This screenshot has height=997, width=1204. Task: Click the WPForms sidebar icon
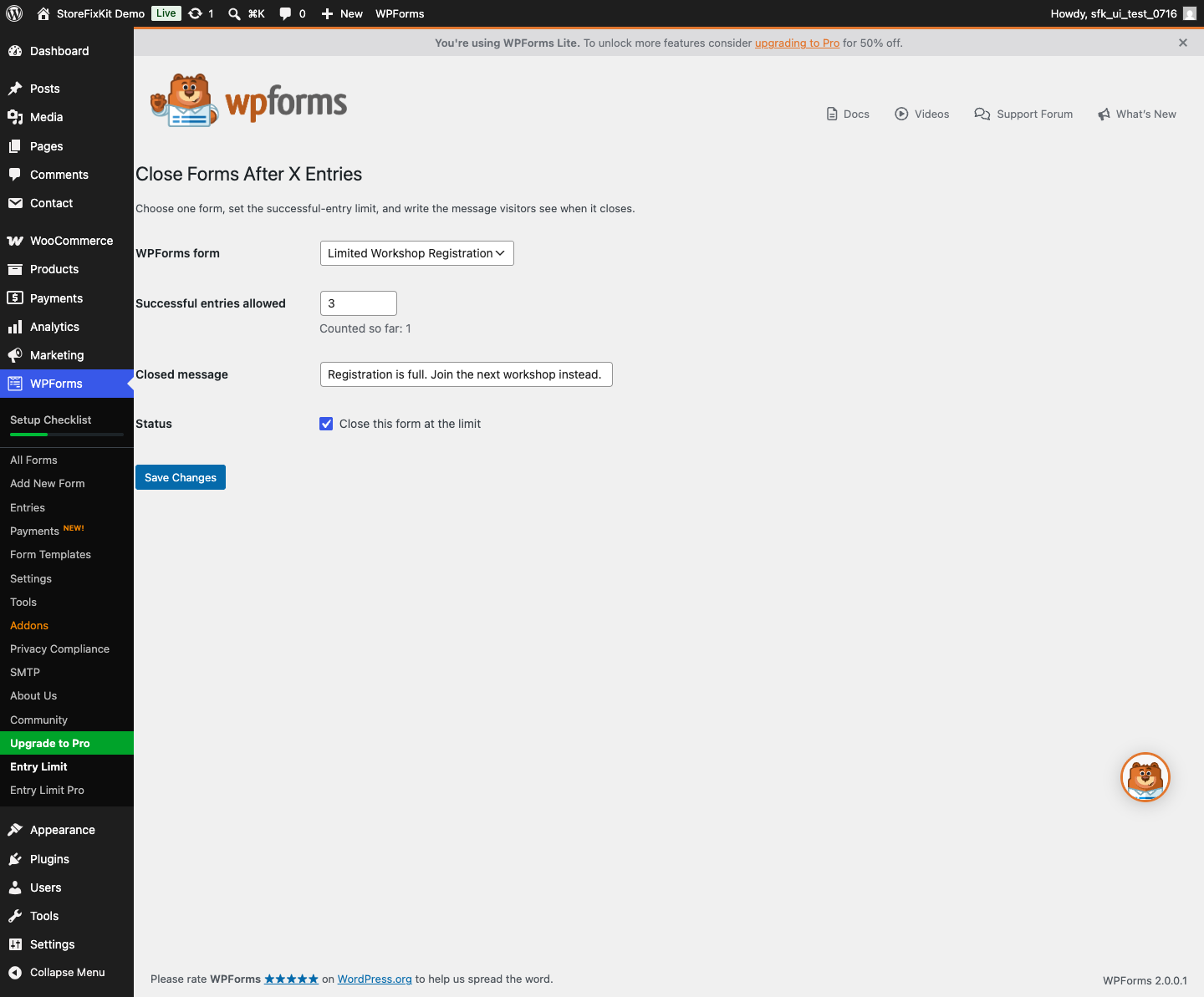tap(15, 384)
